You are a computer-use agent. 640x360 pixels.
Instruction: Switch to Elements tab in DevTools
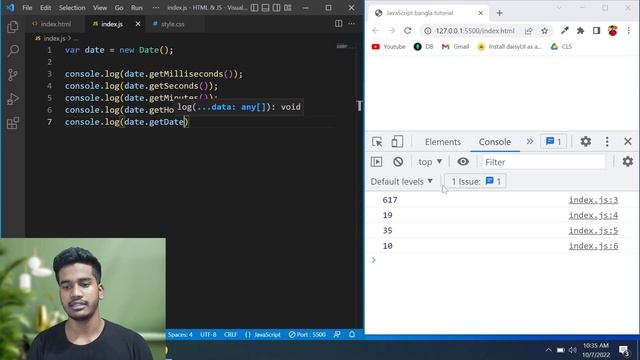pos(442,142)
